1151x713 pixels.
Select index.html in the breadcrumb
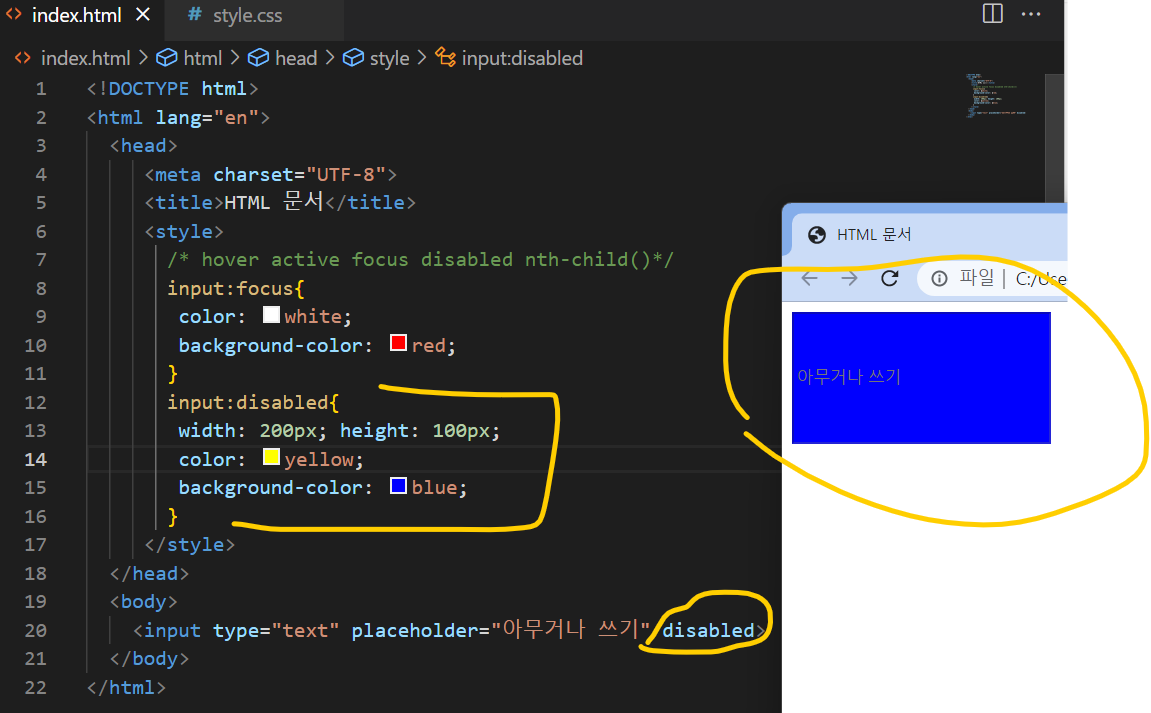click(85, 58)
